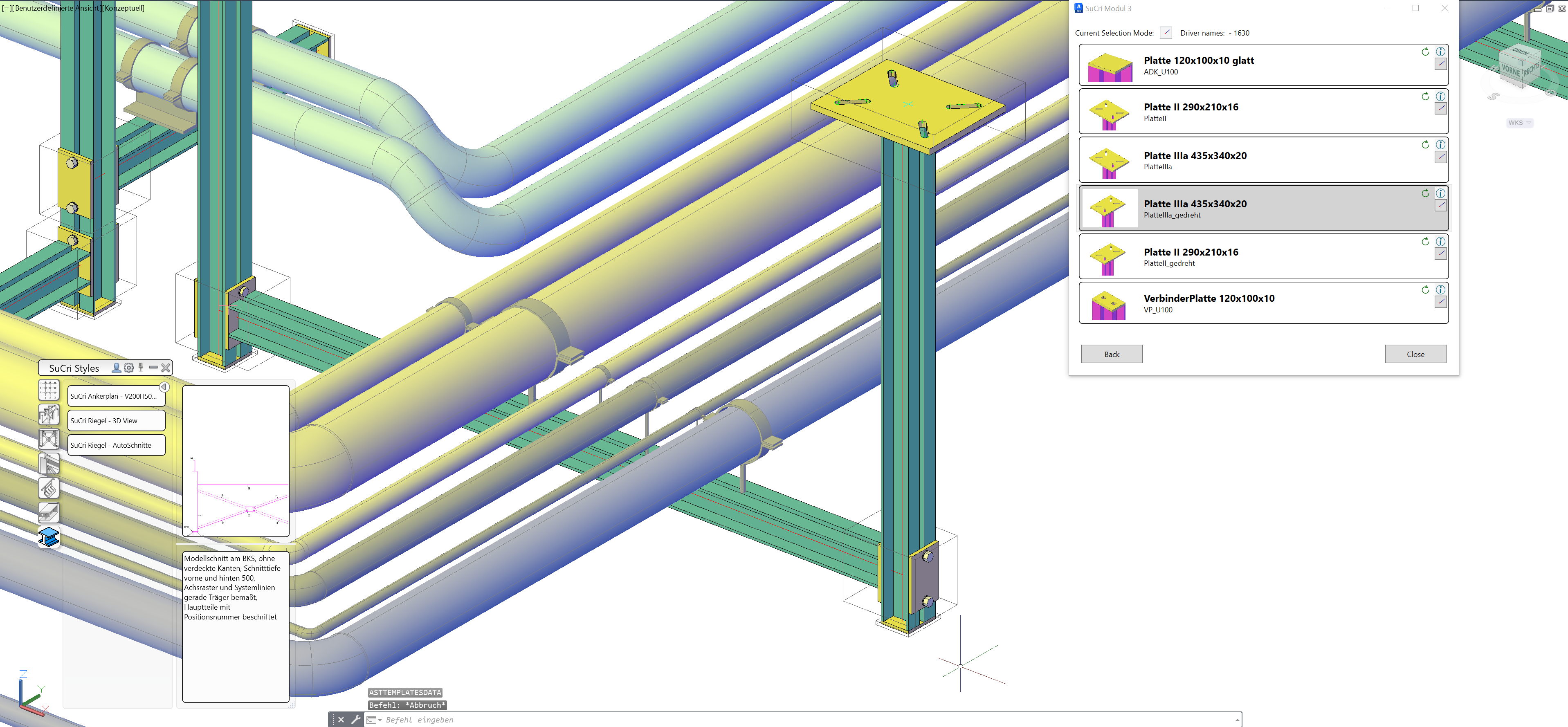The image size is (1568, 727).
Task: Toggle selection mode for PlatteIIIa_gedreht
Action: pyautogui.click(x=1440, y=205)
